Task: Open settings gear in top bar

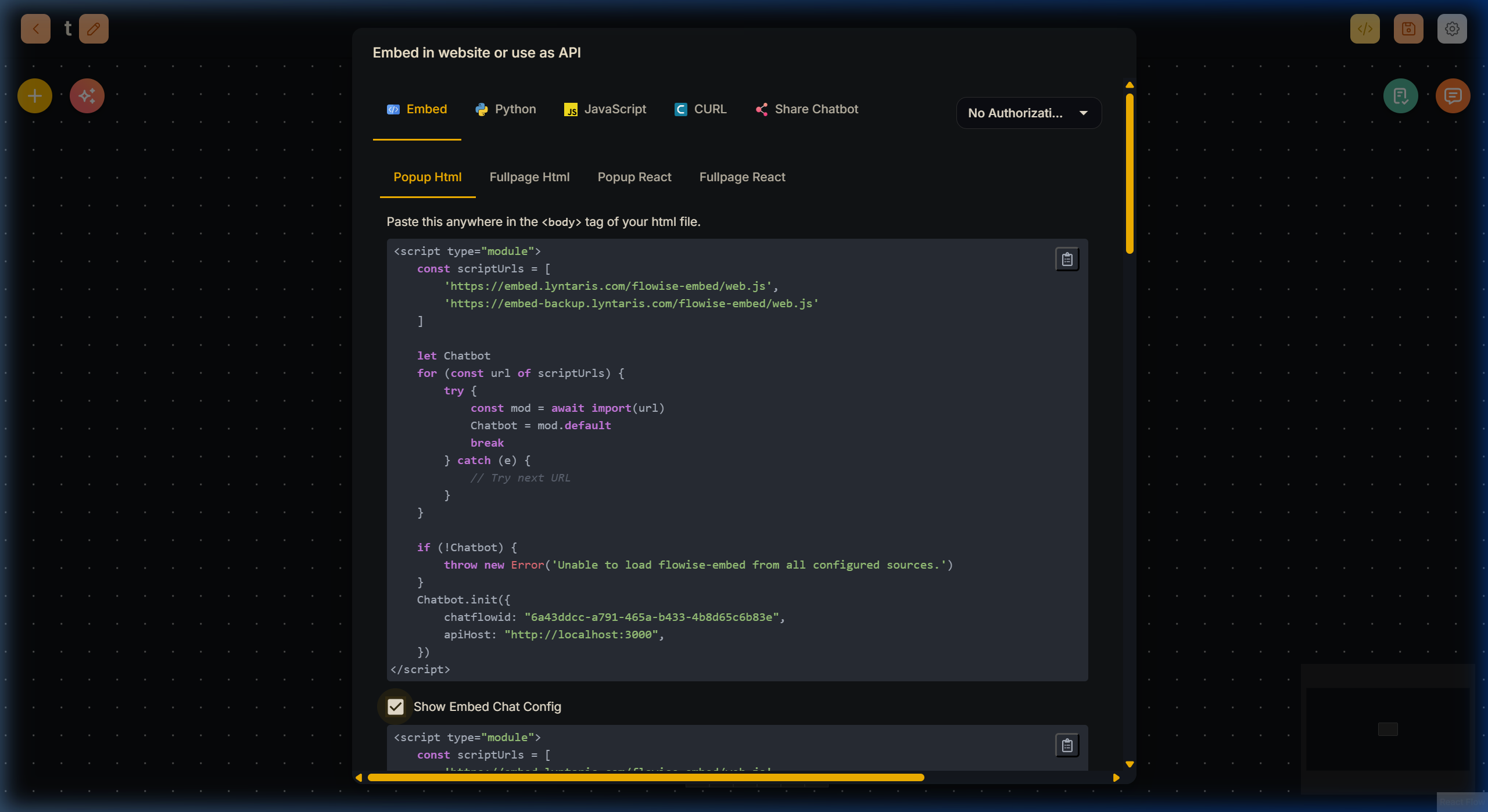Action: (1452, 28)
